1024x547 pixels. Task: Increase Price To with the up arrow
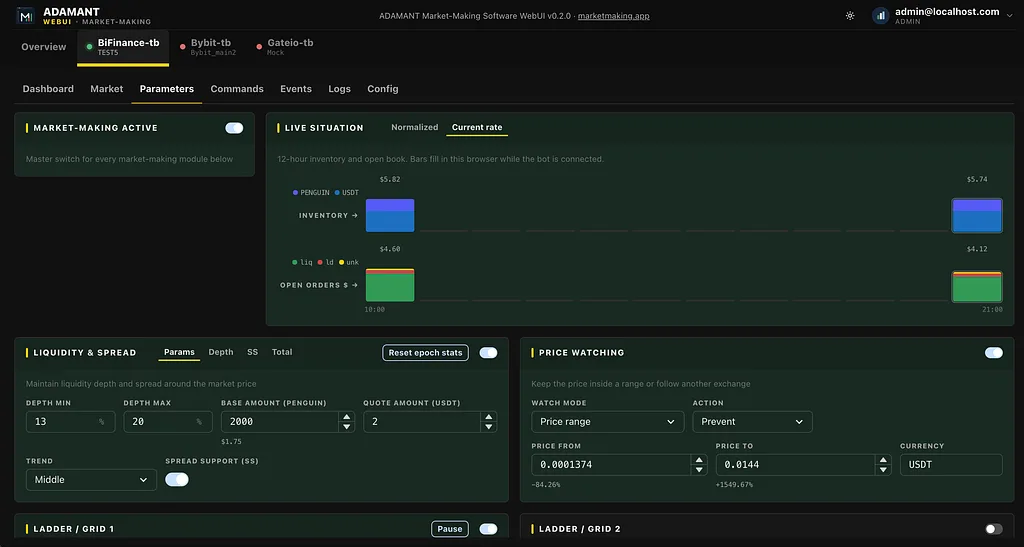[x=883, y=460]
